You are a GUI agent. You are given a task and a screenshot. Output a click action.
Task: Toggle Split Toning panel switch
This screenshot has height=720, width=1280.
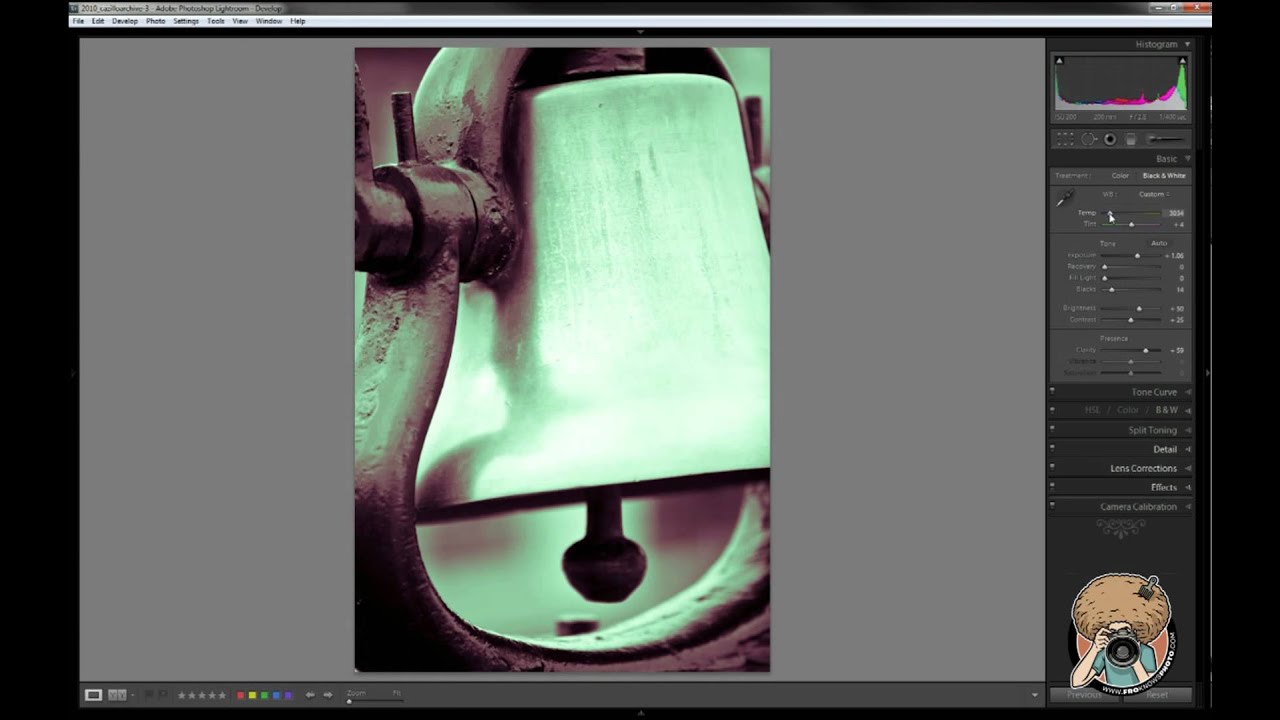(1052, 429)
